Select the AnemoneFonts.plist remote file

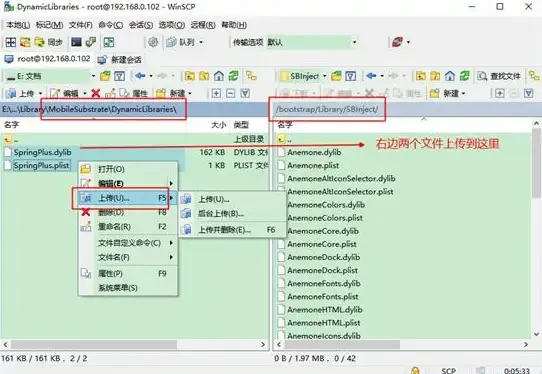coord(323,297)
